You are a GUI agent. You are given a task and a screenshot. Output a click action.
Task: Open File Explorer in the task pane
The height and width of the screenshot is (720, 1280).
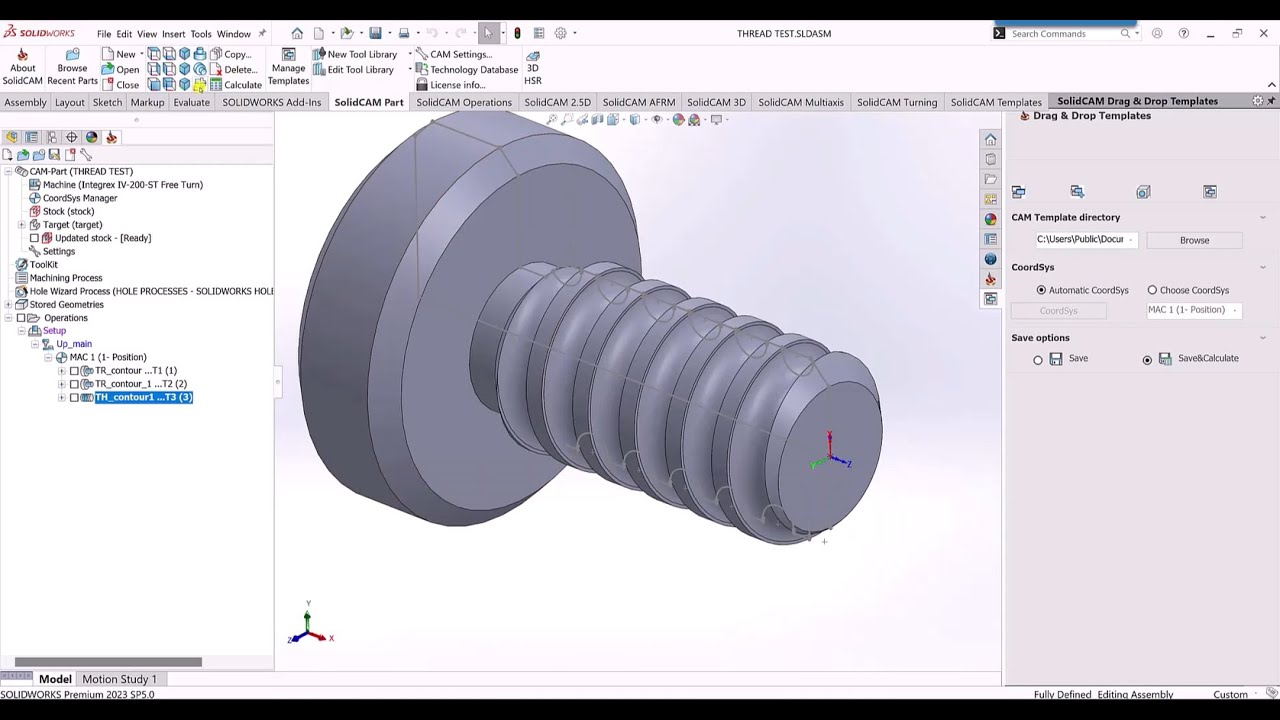(990, 179)
